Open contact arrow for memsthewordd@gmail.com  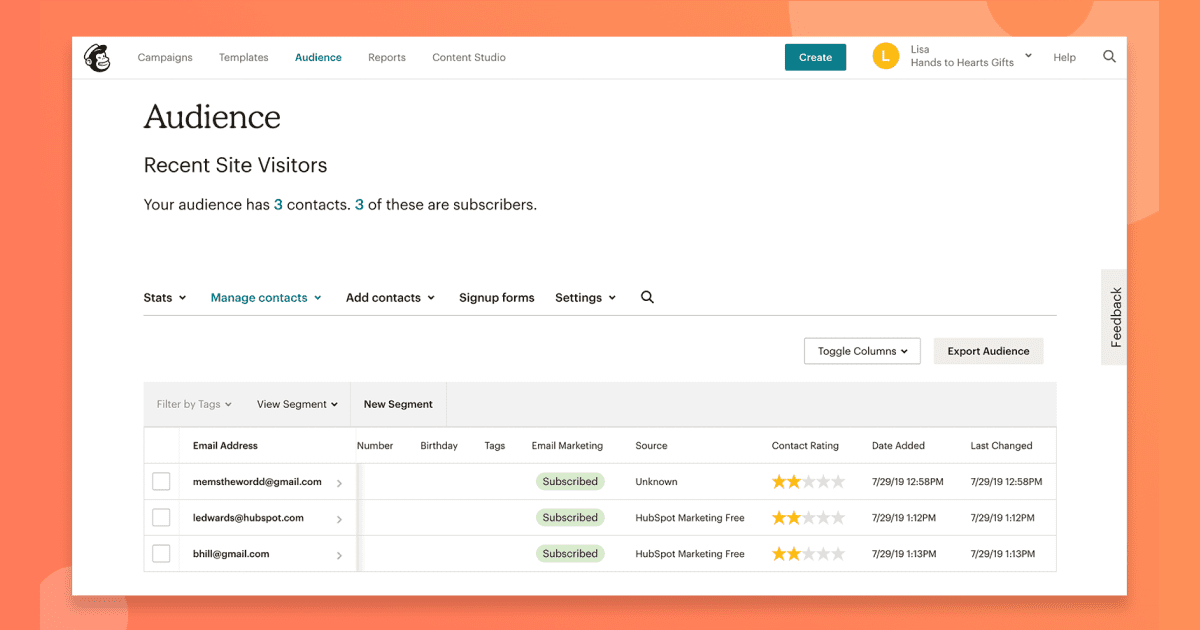coord(339,483)
